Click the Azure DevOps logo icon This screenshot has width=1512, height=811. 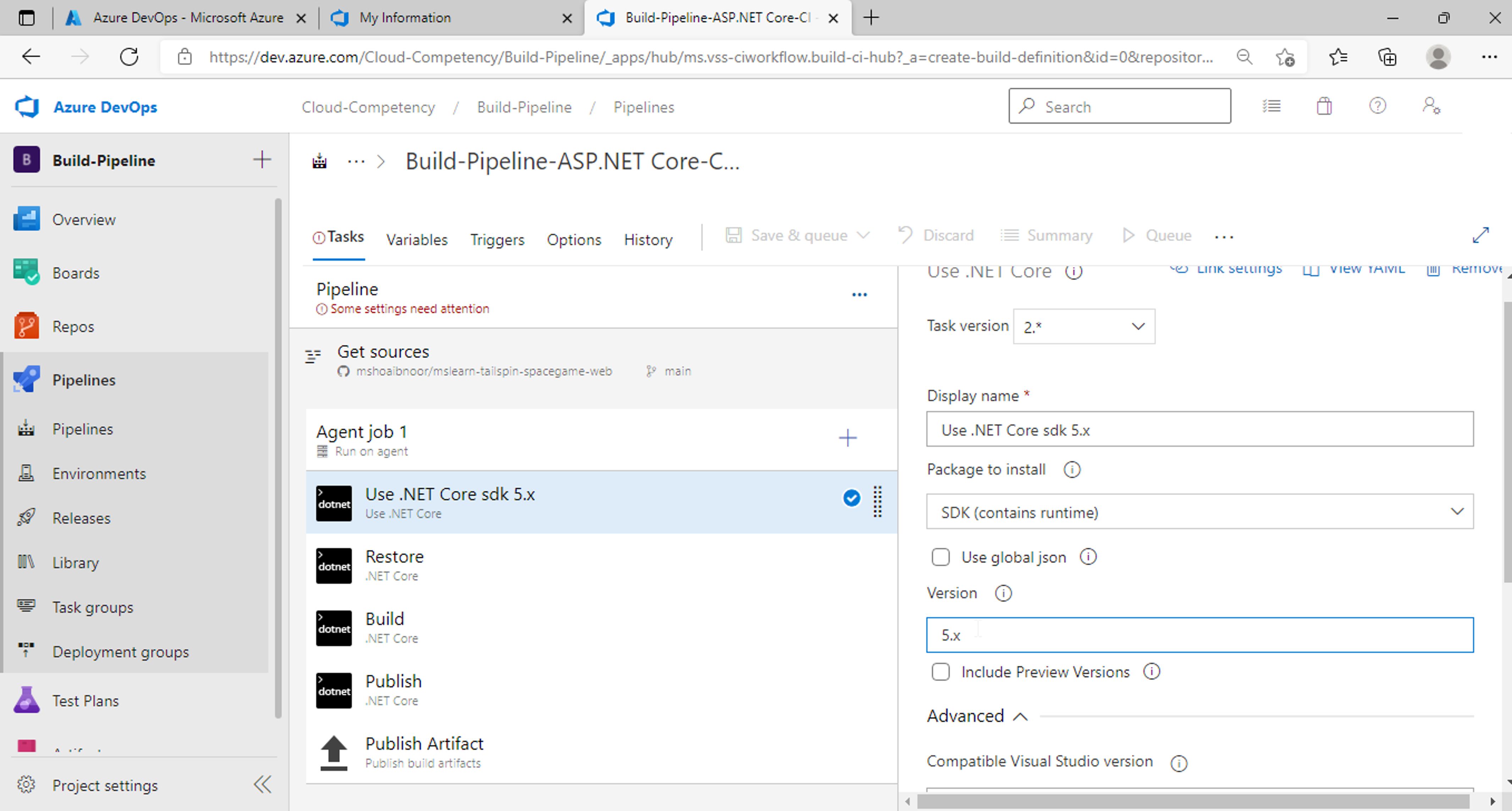click(27, 107)
